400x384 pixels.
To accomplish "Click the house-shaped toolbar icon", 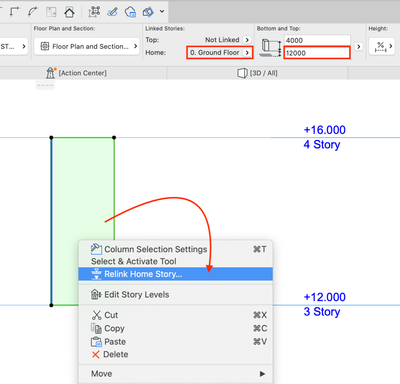I will click(x=69, y=12).
